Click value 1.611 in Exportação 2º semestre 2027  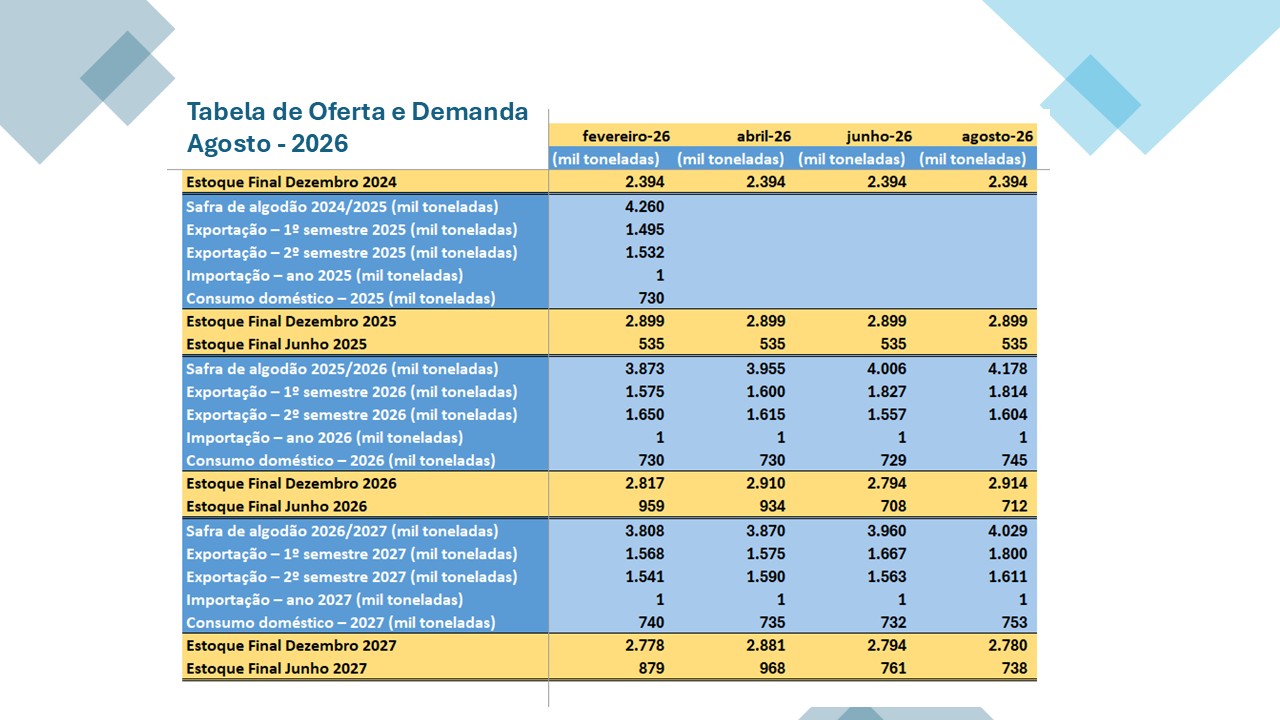[x=1008, y=577]
